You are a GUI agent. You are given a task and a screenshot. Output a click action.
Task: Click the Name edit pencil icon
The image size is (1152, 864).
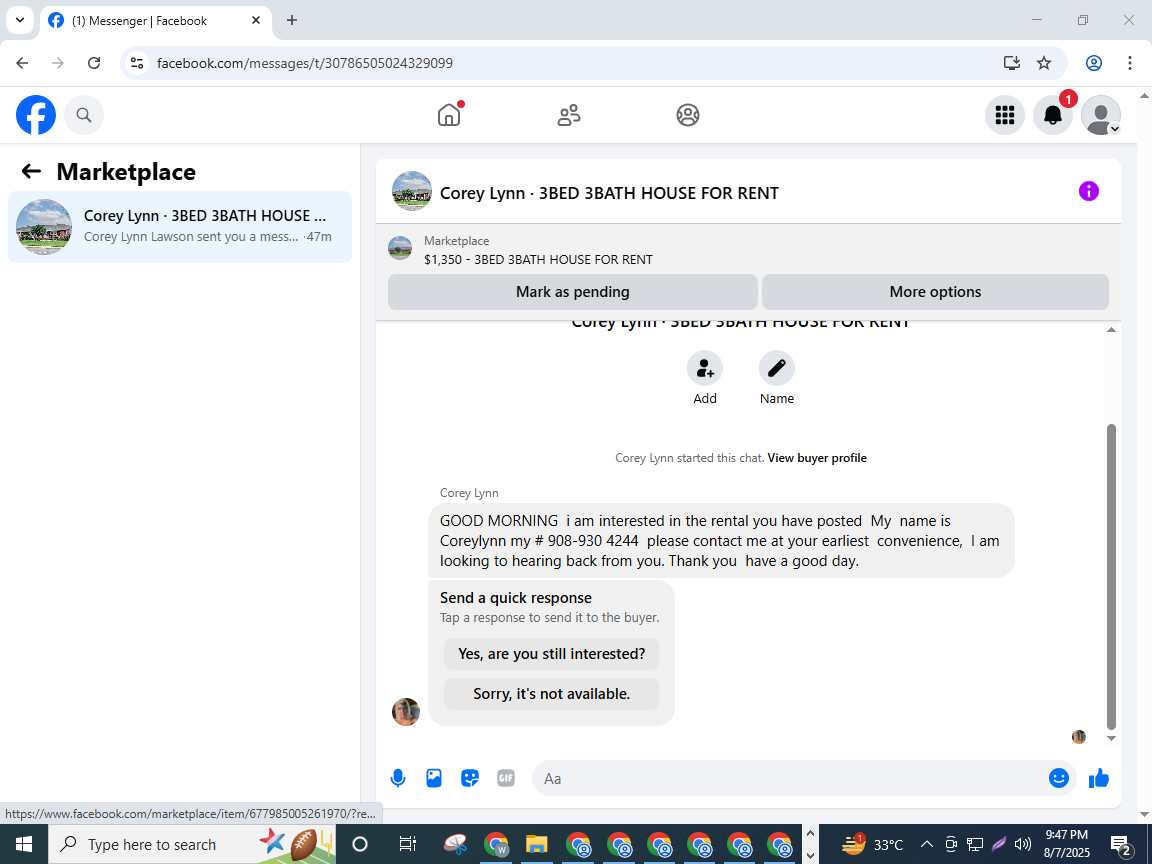777,368
